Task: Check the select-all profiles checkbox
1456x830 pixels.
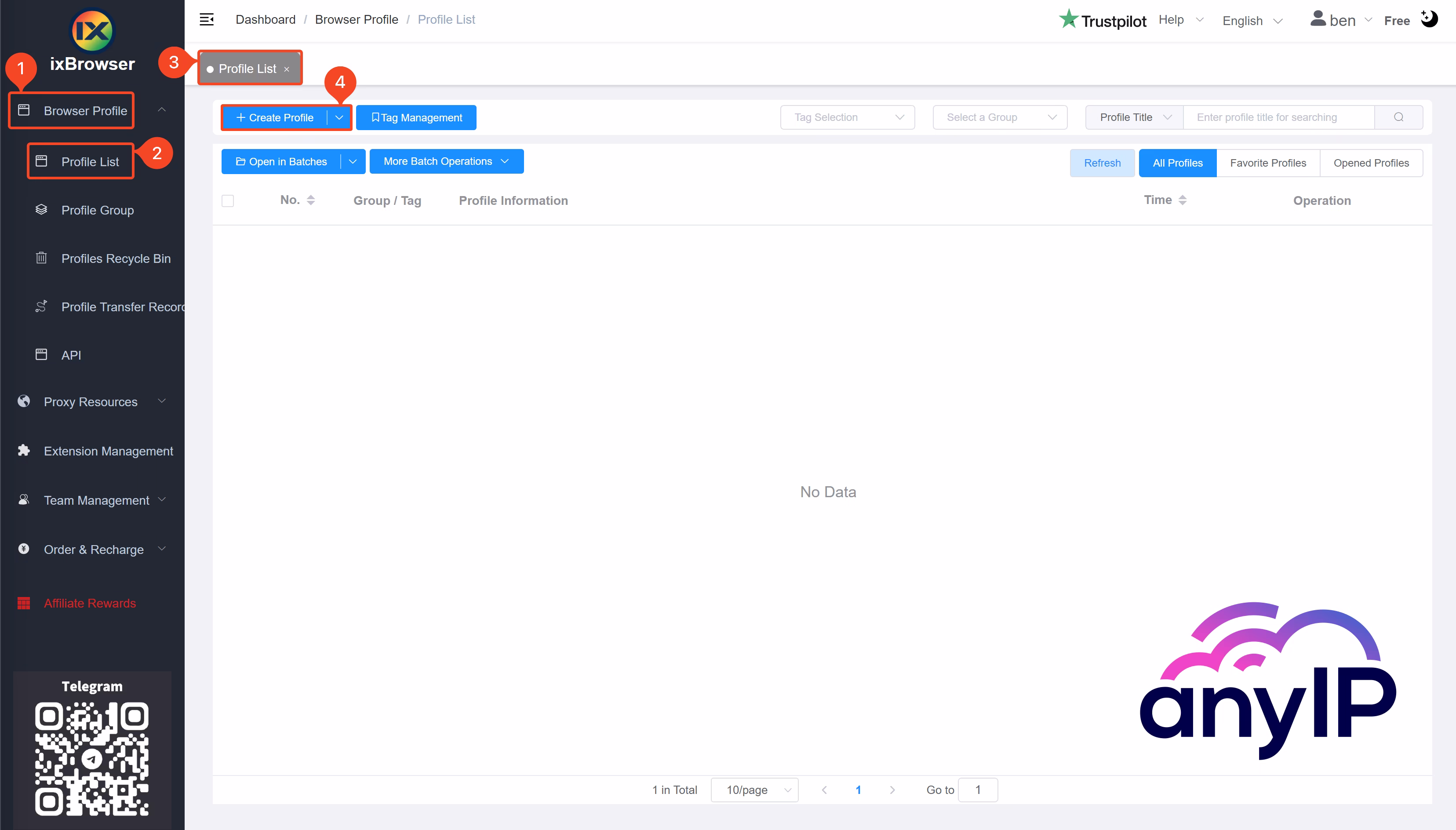Action: [228, 200]
